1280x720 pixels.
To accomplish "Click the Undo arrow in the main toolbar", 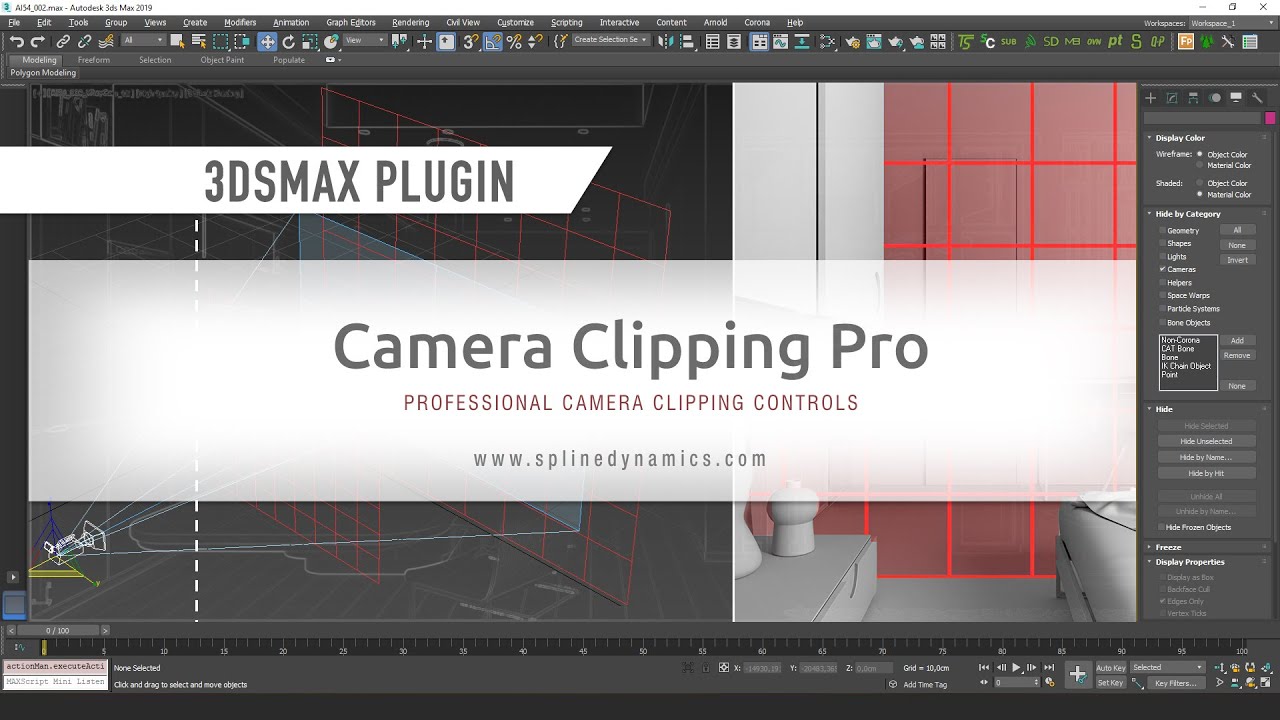I will [17, 41].
